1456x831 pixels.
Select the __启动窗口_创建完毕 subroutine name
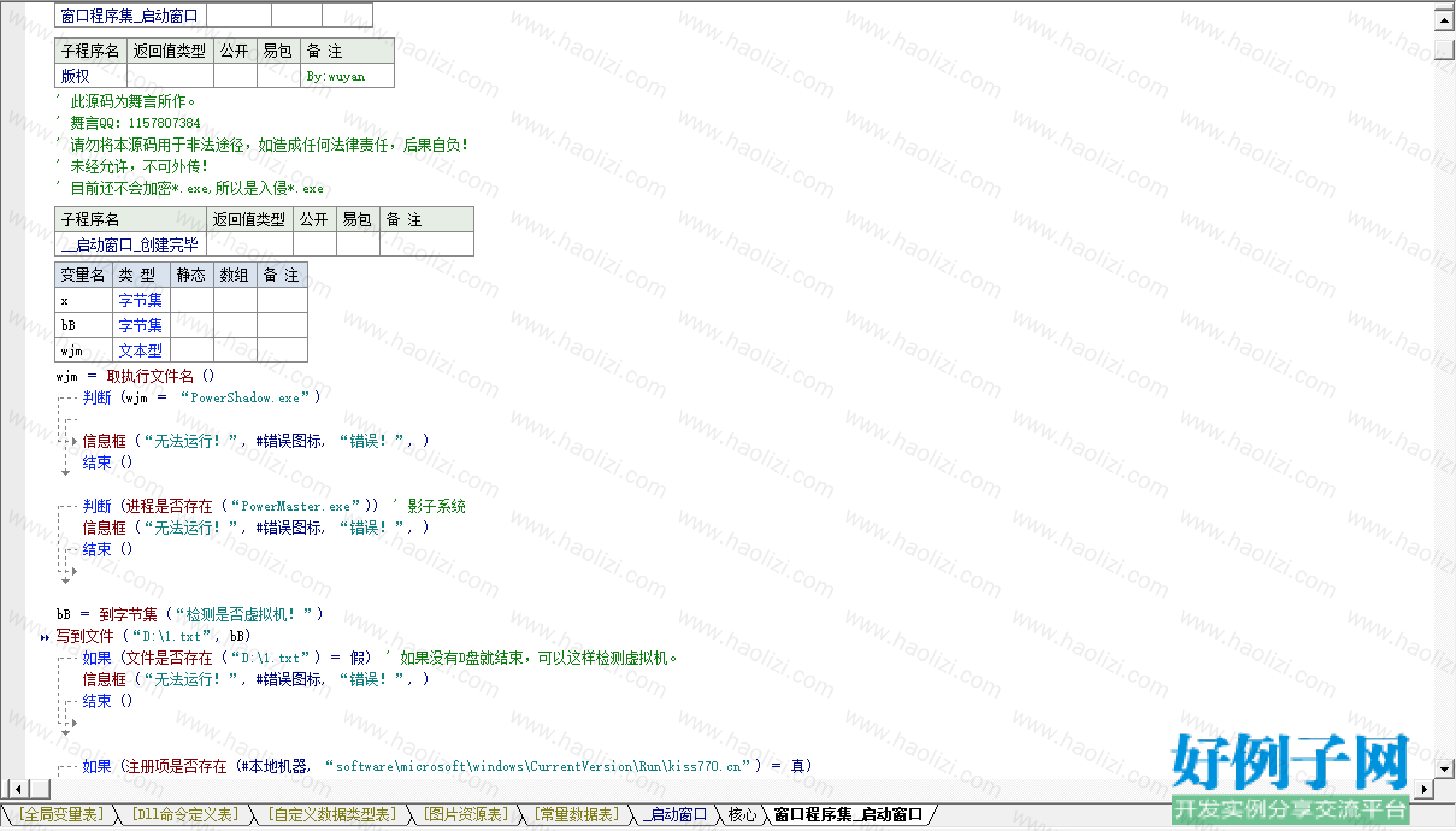click(x=131, y=244)
